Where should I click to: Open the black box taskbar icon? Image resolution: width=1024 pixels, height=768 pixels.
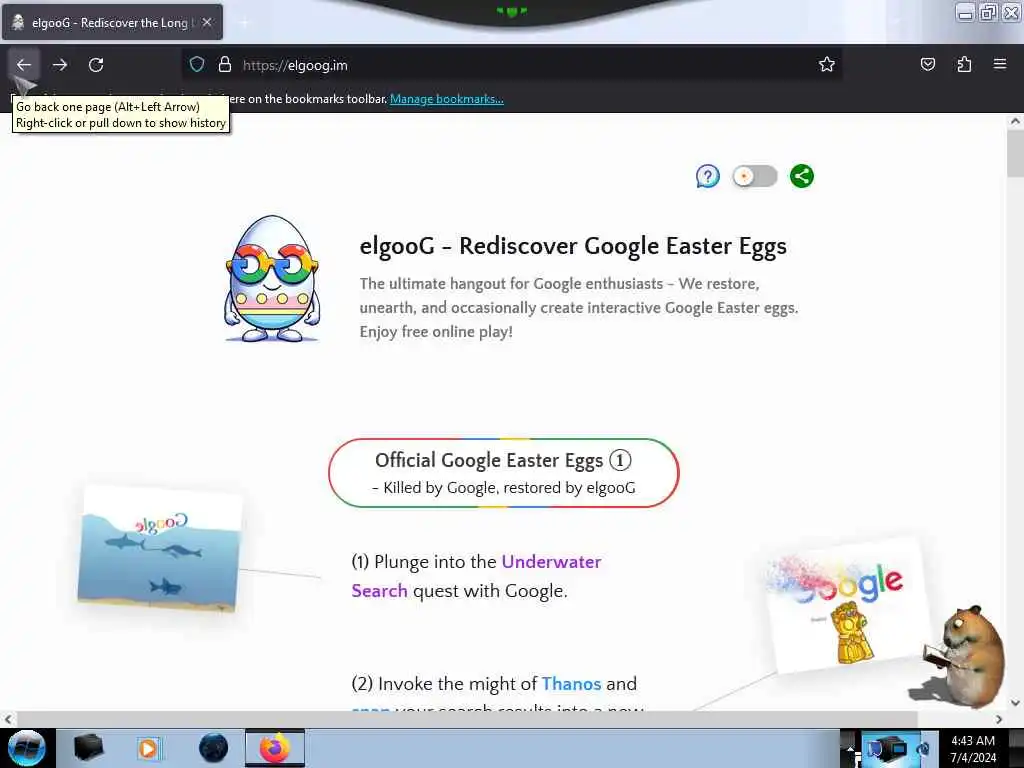coord(89,748)
